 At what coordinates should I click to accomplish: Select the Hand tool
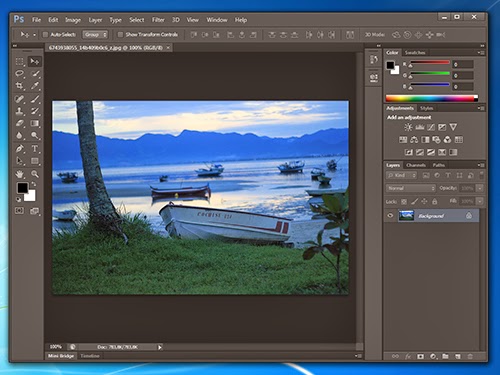pyautogui.click(x=19, y=174)
